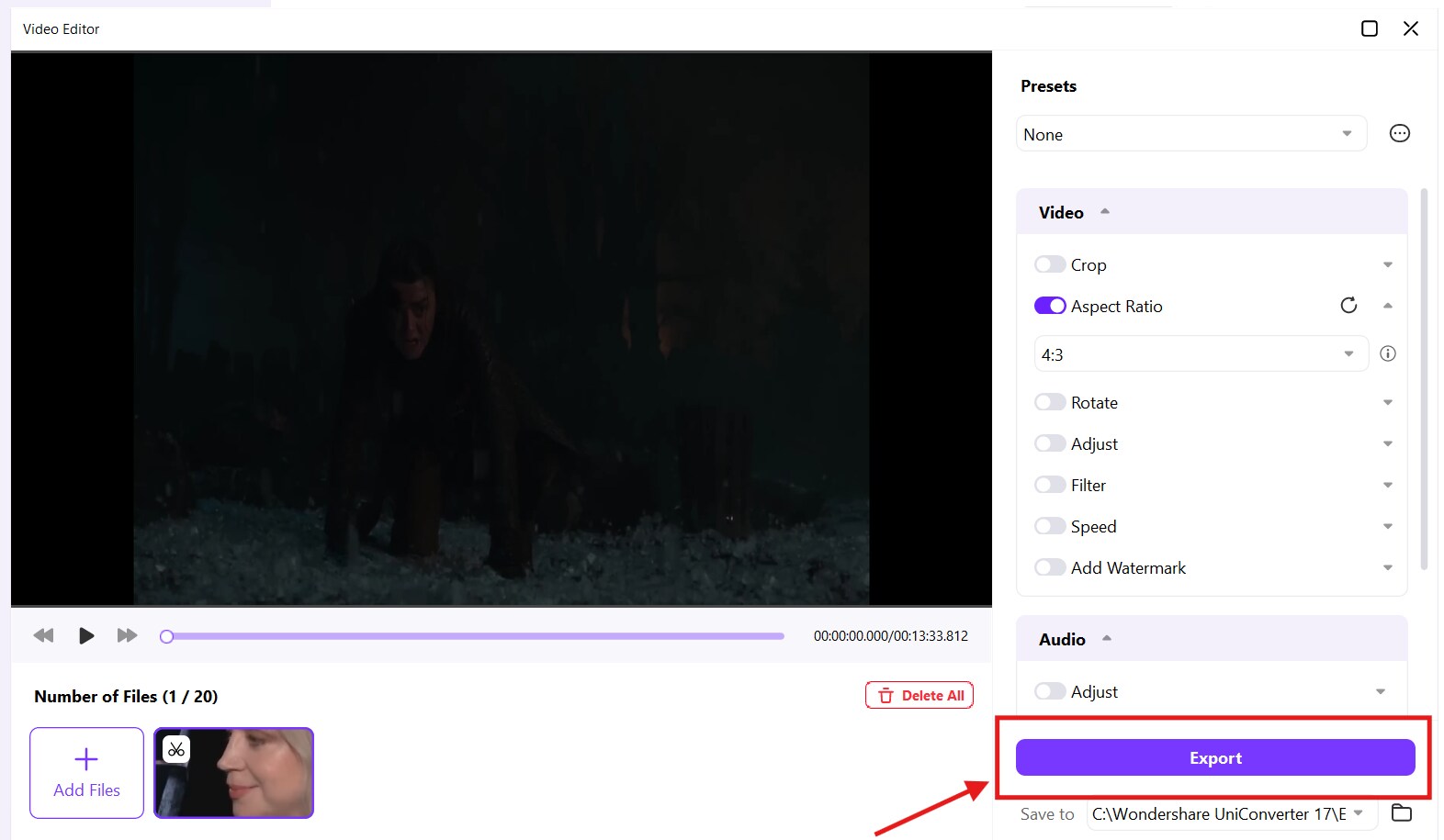Click the timecode 00:00:00.000/00:13:33.812
This screenshot has width=1444, height=840.
coord(891,636)
